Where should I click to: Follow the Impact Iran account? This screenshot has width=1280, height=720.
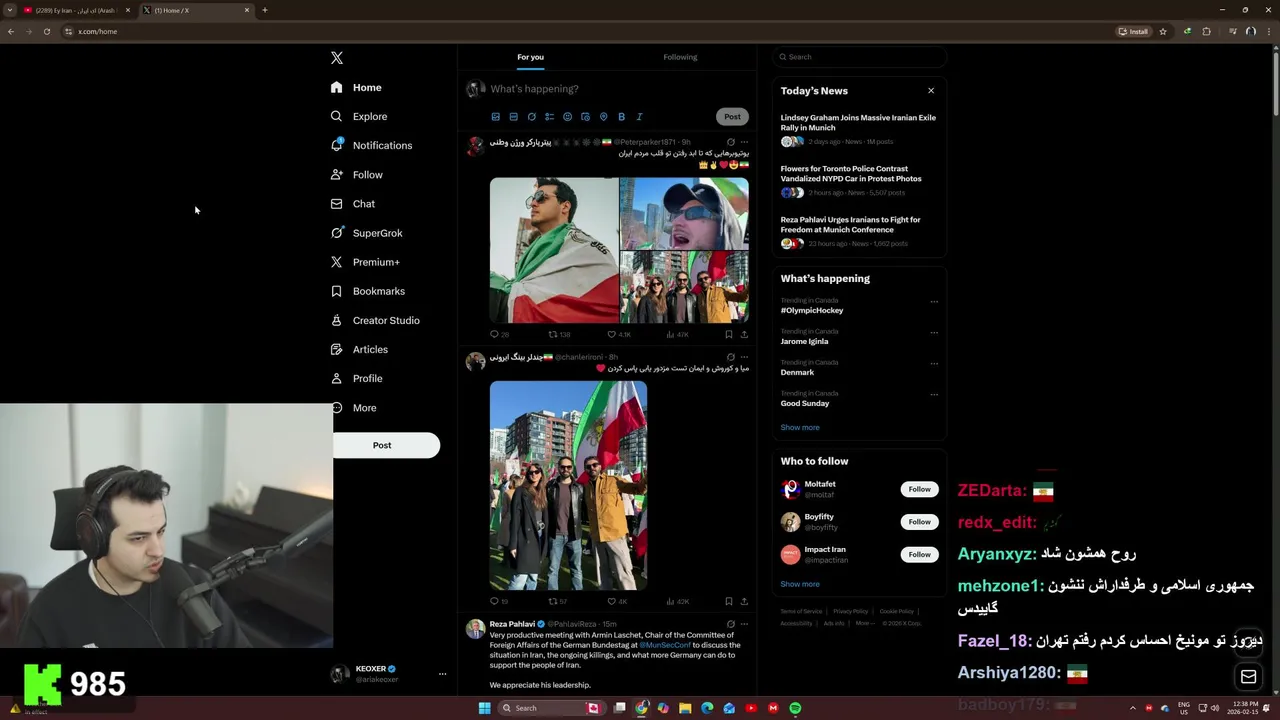tap(919, 554)
